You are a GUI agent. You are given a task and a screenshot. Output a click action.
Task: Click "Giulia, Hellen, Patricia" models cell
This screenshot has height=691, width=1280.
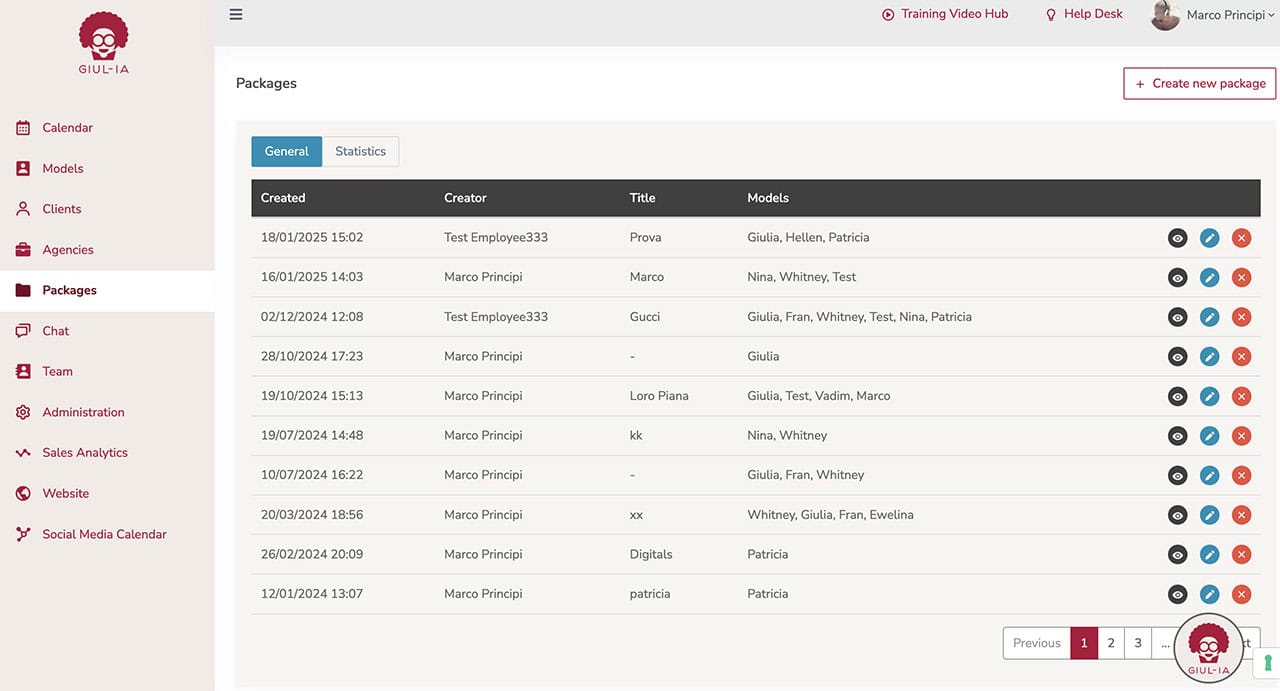click(808, 238)
